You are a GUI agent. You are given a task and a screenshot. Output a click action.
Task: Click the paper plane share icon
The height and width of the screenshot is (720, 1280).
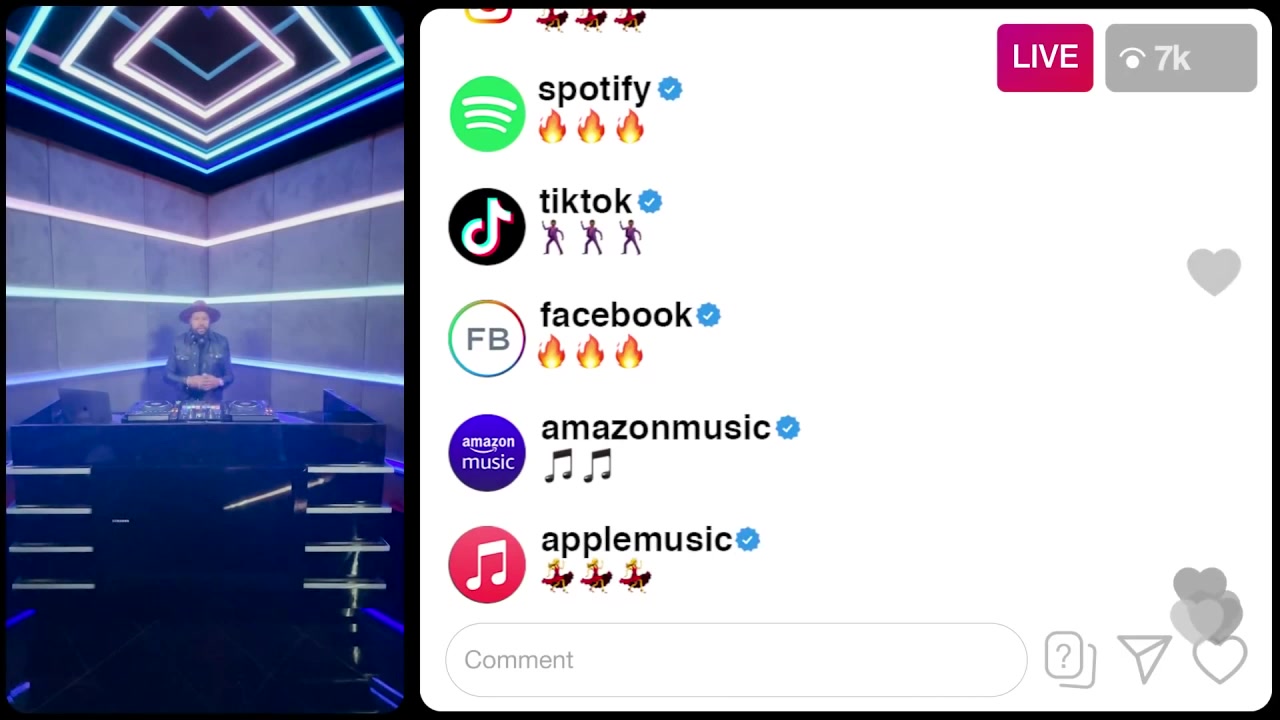pos(1145,659)
